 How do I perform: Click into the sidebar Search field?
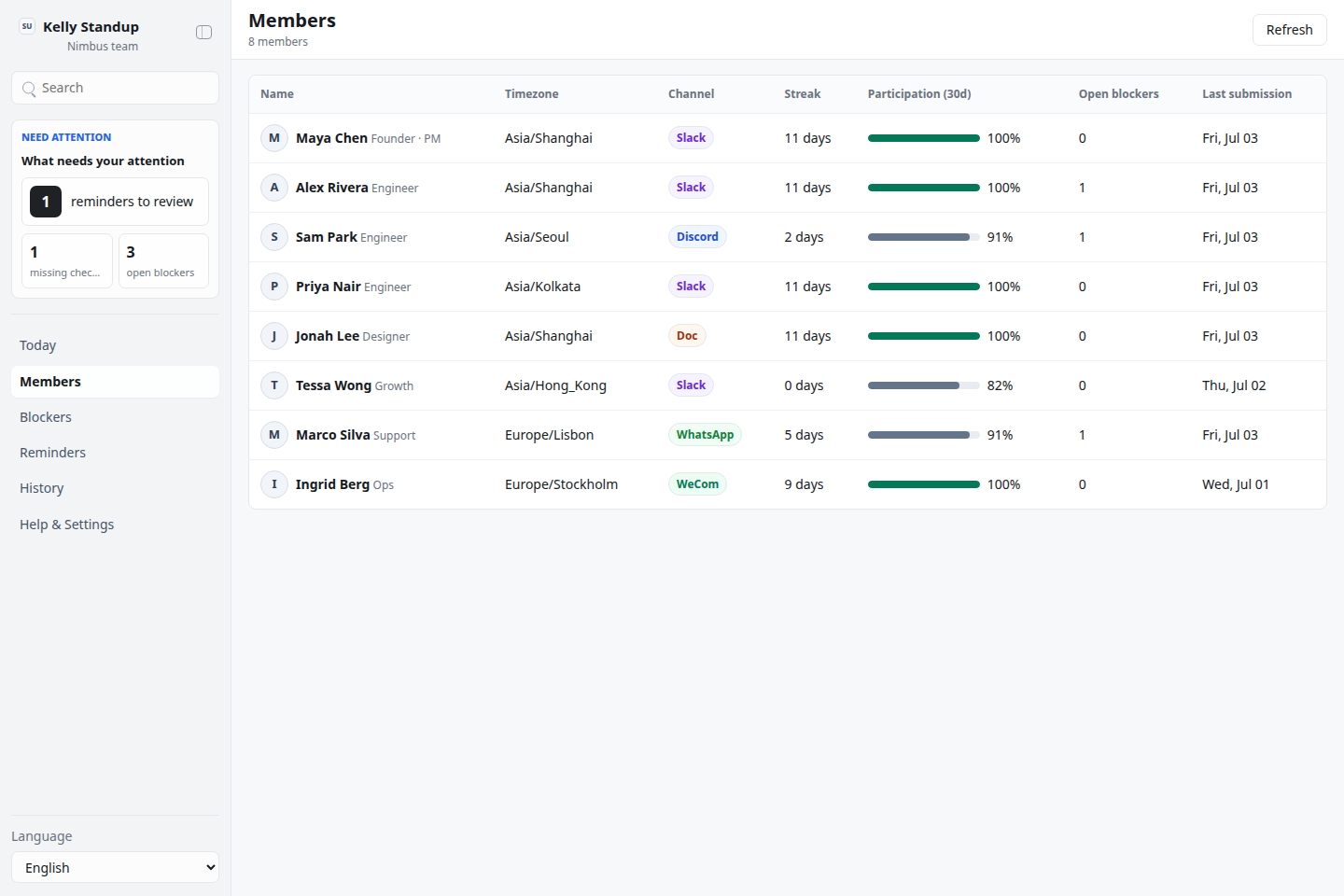click(116, 88)
